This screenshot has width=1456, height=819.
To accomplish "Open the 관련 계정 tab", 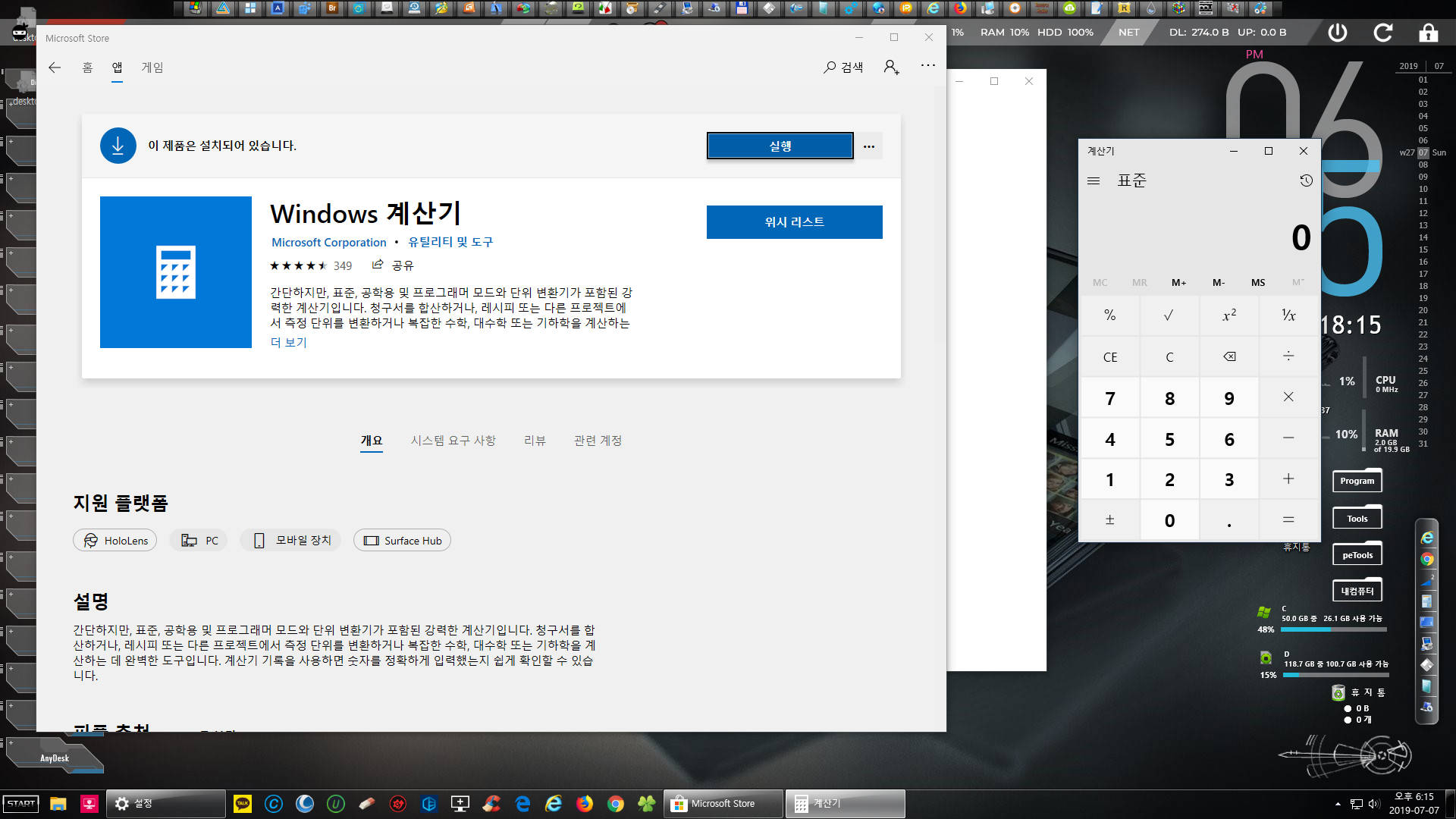I will tap(598, 441).
